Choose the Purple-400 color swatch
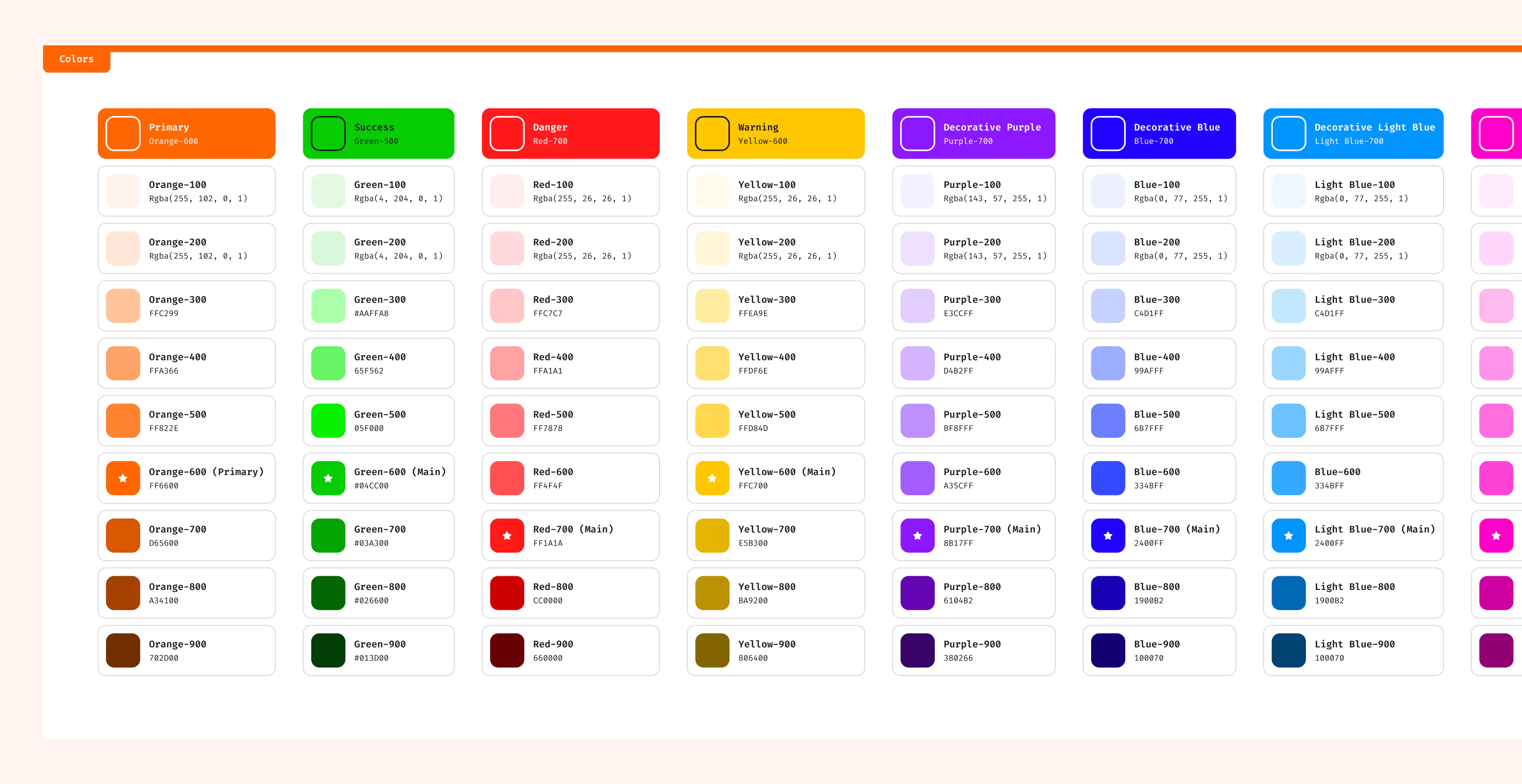Viewport: 1522px width, 784px height. [x=917, y=363]
